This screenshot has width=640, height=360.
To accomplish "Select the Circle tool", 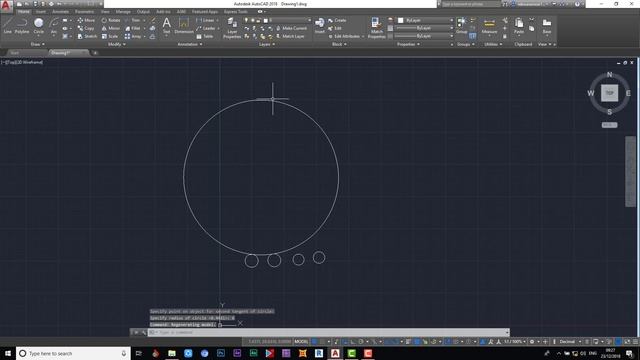I will pyautogui.click(x=39, y=26).
